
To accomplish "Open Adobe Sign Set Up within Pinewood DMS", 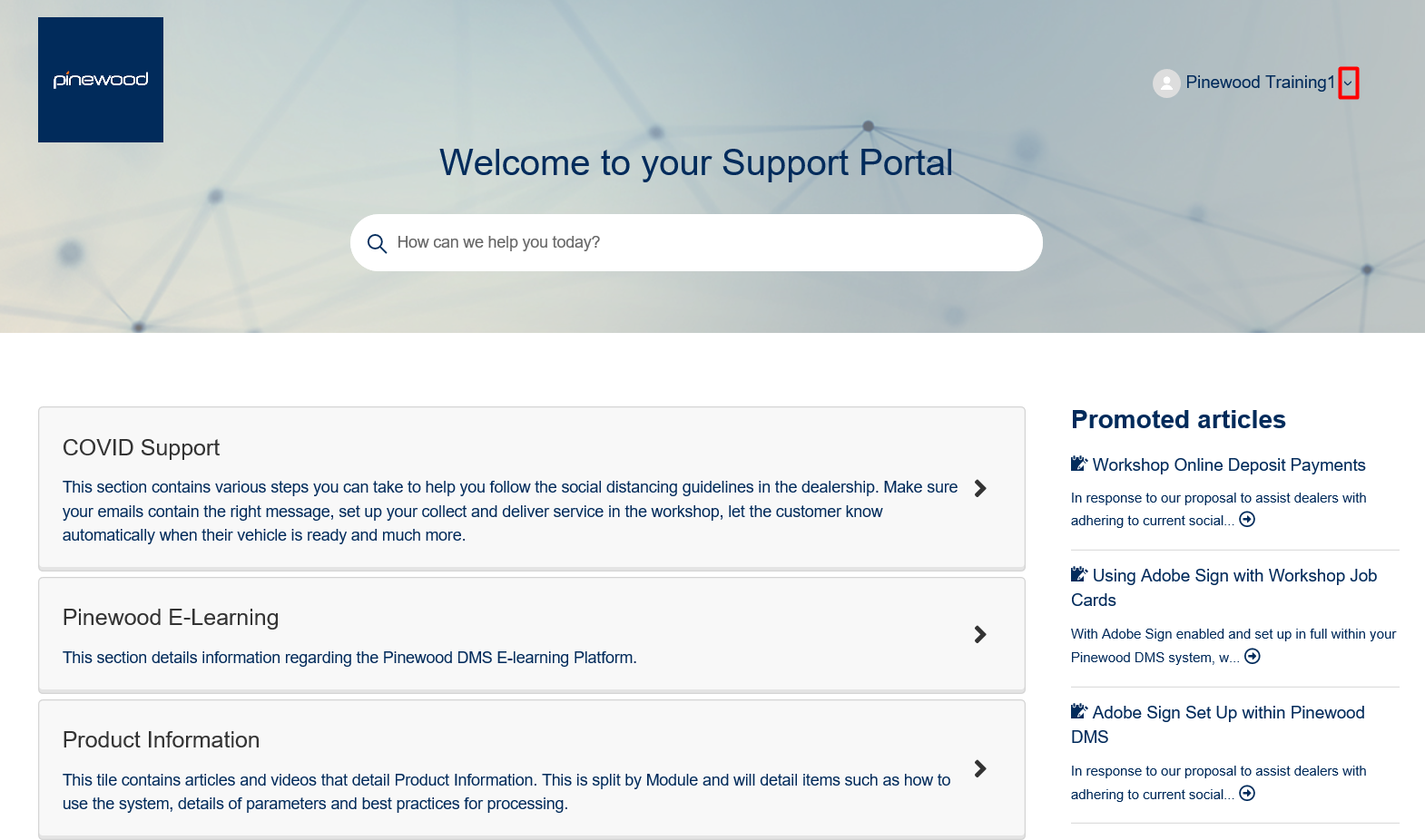I will tap(1218, 725).
